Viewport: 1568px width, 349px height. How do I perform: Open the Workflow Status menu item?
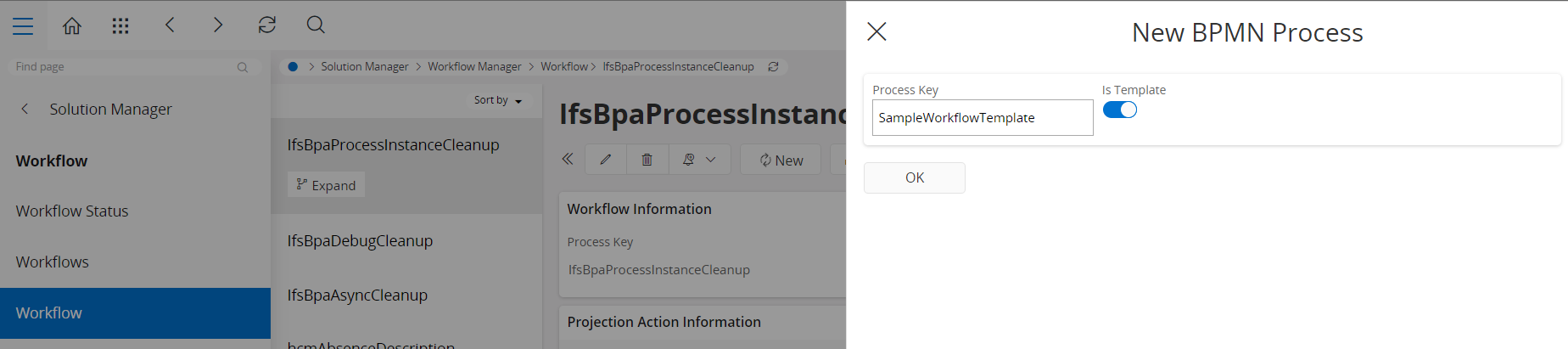click(72, 211)
